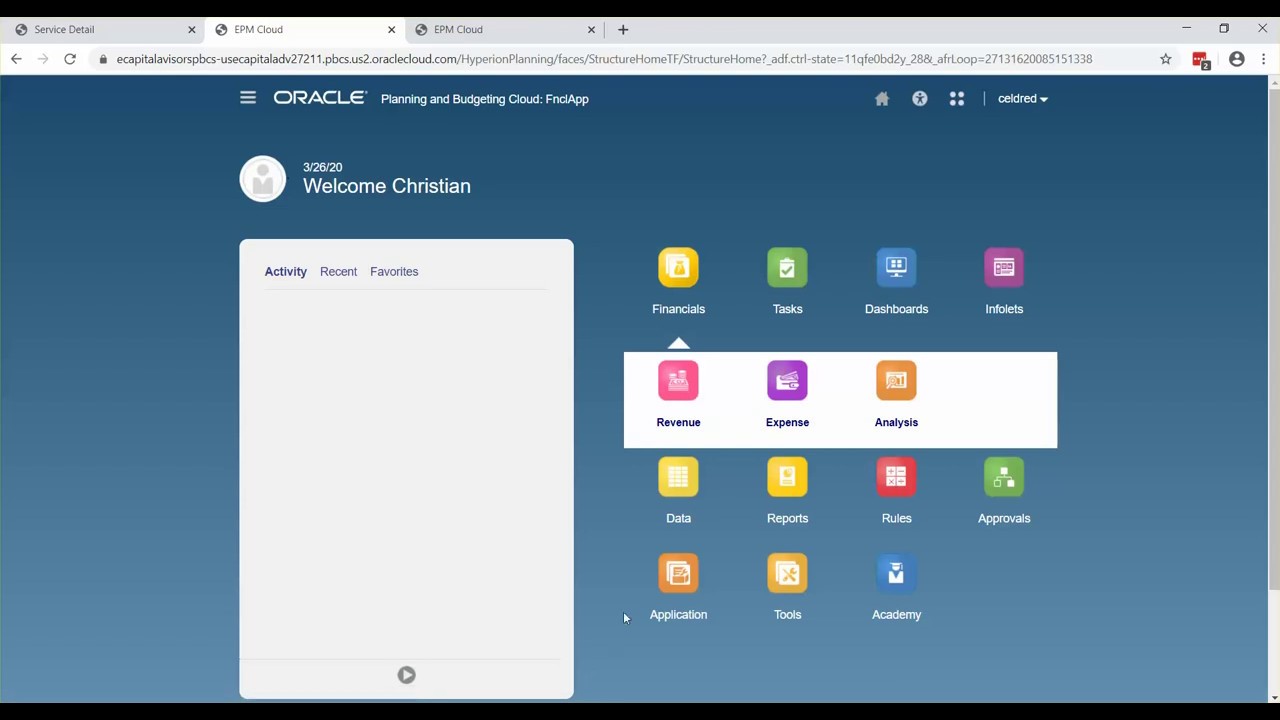Screen dimensions: 1280x720
Task: Open the Tools icon
Action: tap(787, 573)
